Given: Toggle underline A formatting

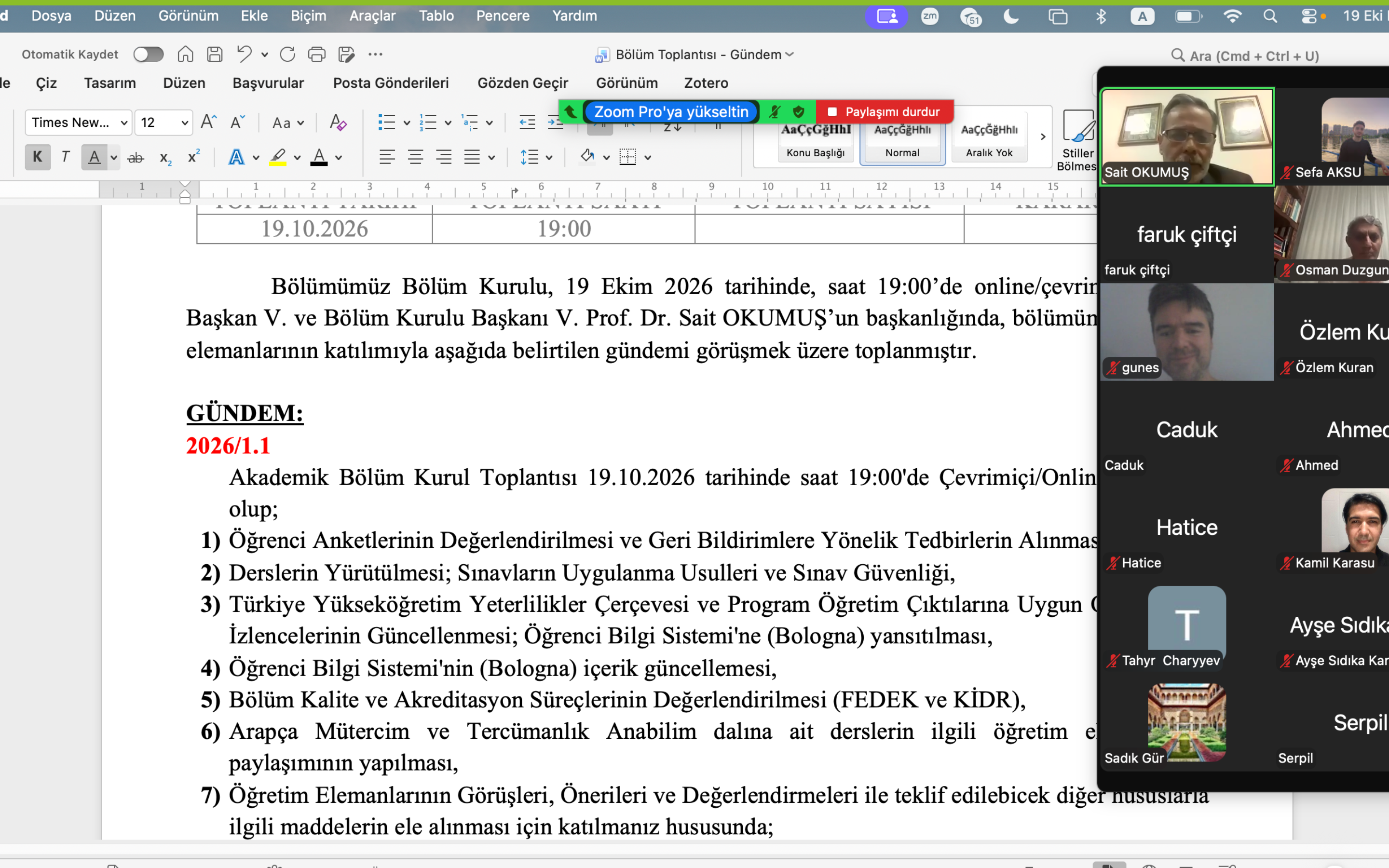Looking at the screenshot, I should click(94, 157).
